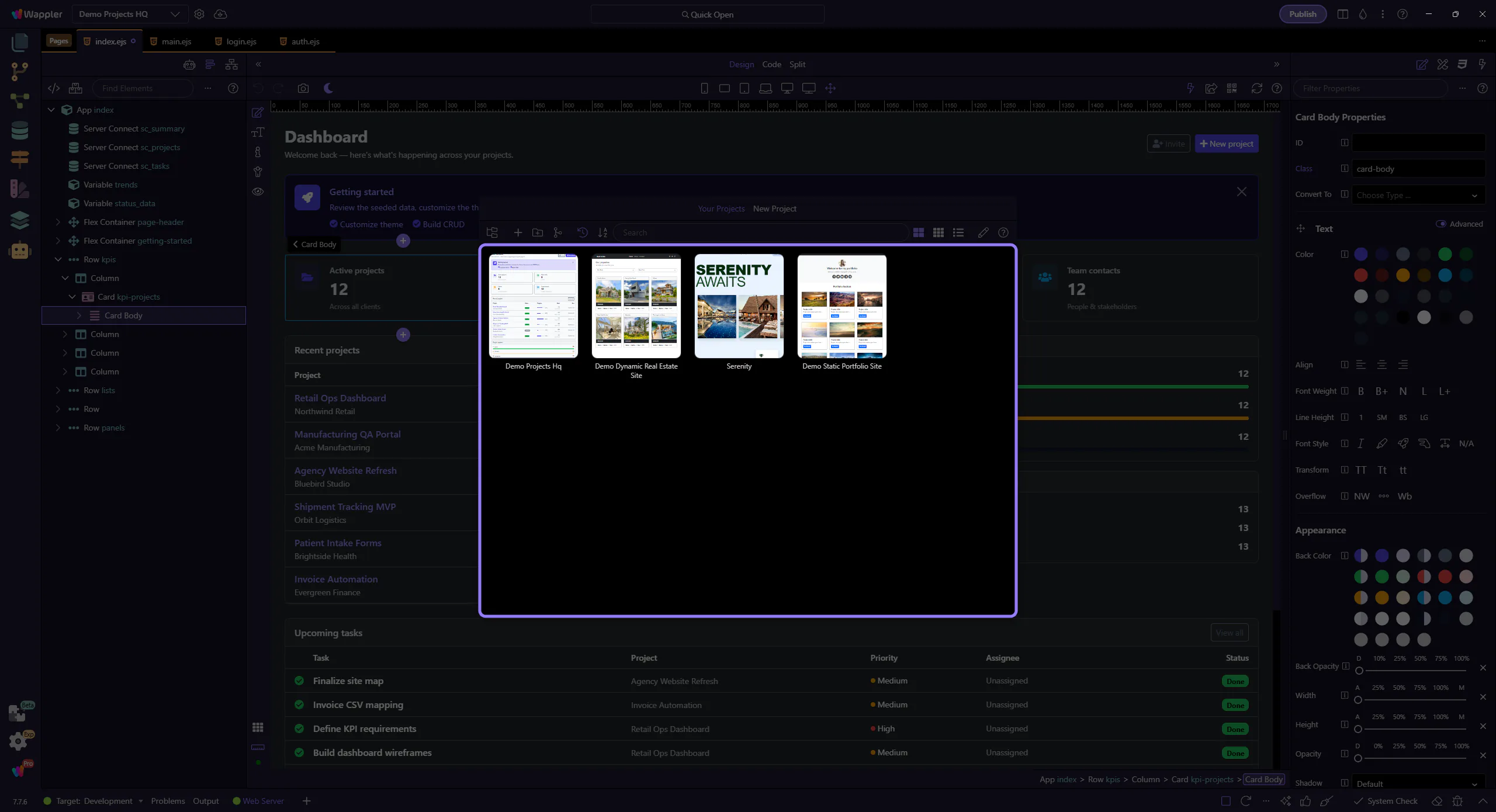Toggle the Web Server status indicator
This screenshot has height=812, width=1496.
[x=258, y=801]
